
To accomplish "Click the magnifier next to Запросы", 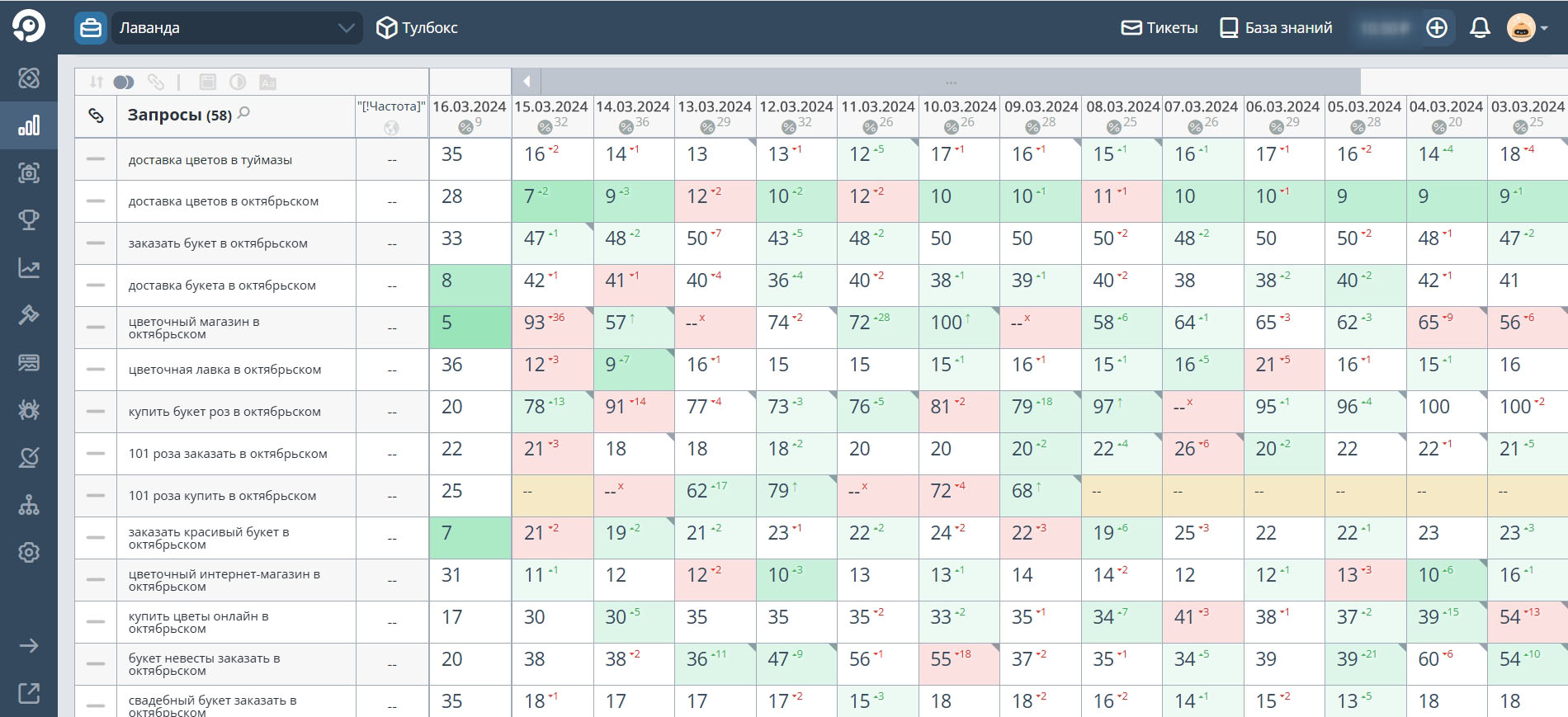I will [x=243, y=113].
